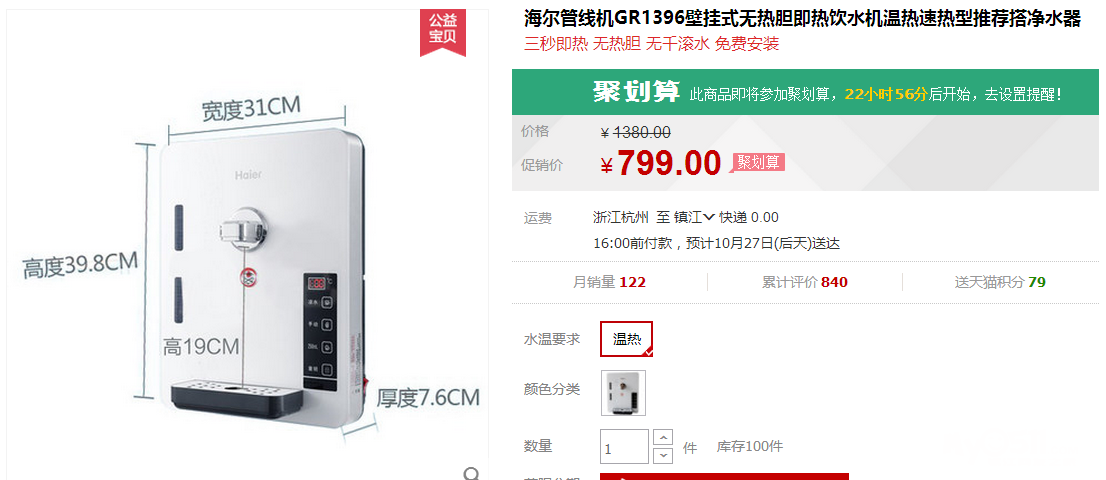Click the 公益宝贝 red badge
This screenshot has width=1106, height=480.
pyautogui.click(x=443, y=30)
